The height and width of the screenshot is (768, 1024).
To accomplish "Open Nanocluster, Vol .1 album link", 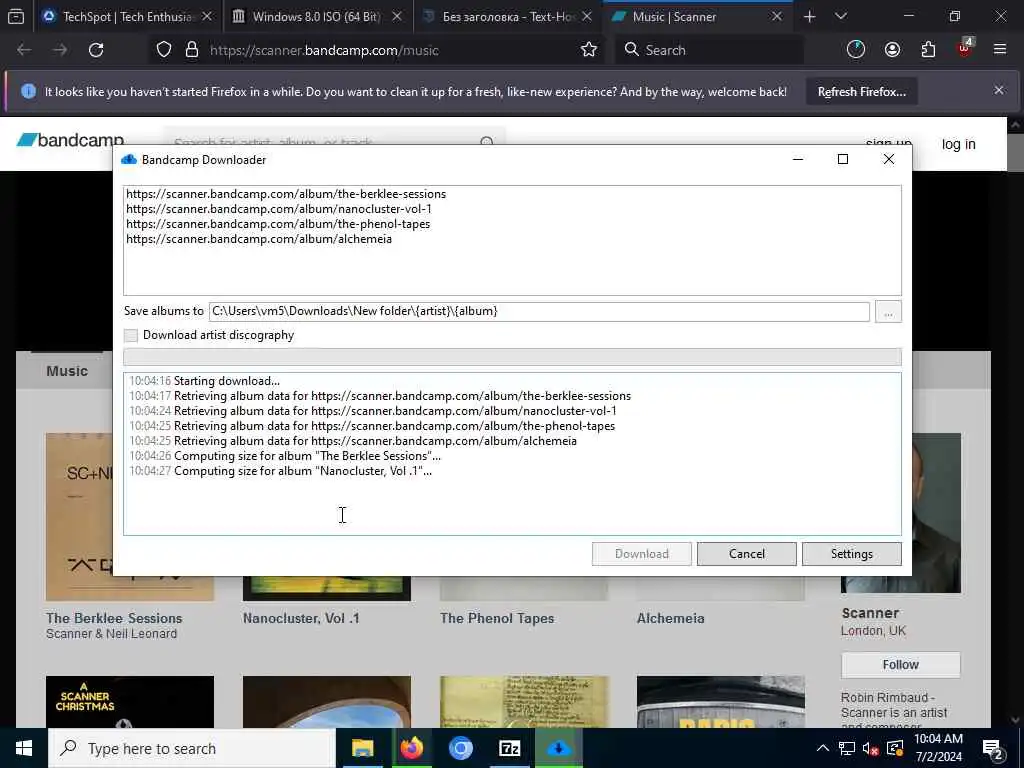I will click(301, 618).
